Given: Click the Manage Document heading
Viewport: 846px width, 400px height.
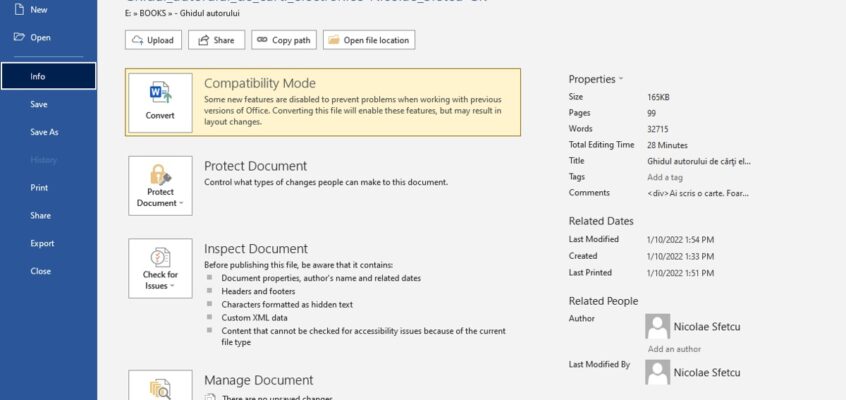Looking at the screenshot, I should coord(258,380).
